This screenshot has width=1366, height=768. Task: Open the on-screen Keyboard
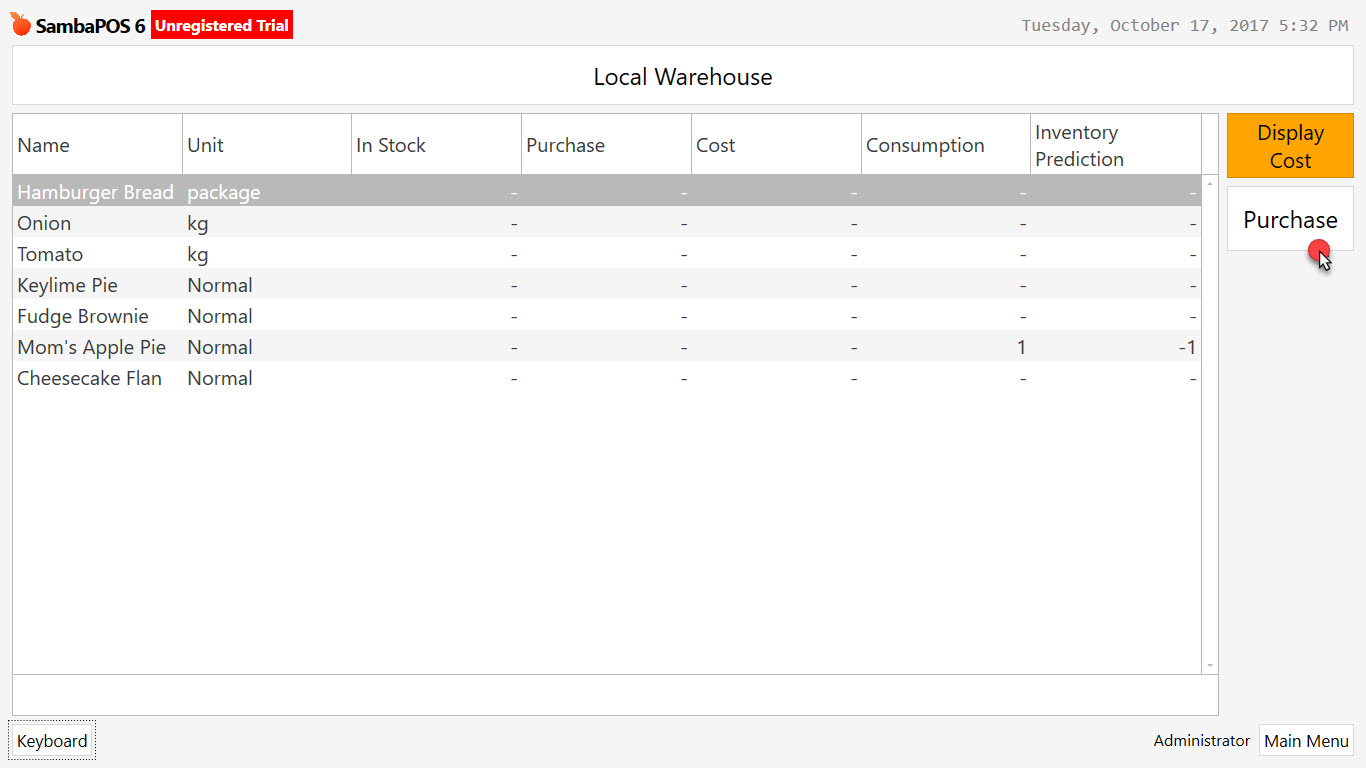[x=51, y=740]
